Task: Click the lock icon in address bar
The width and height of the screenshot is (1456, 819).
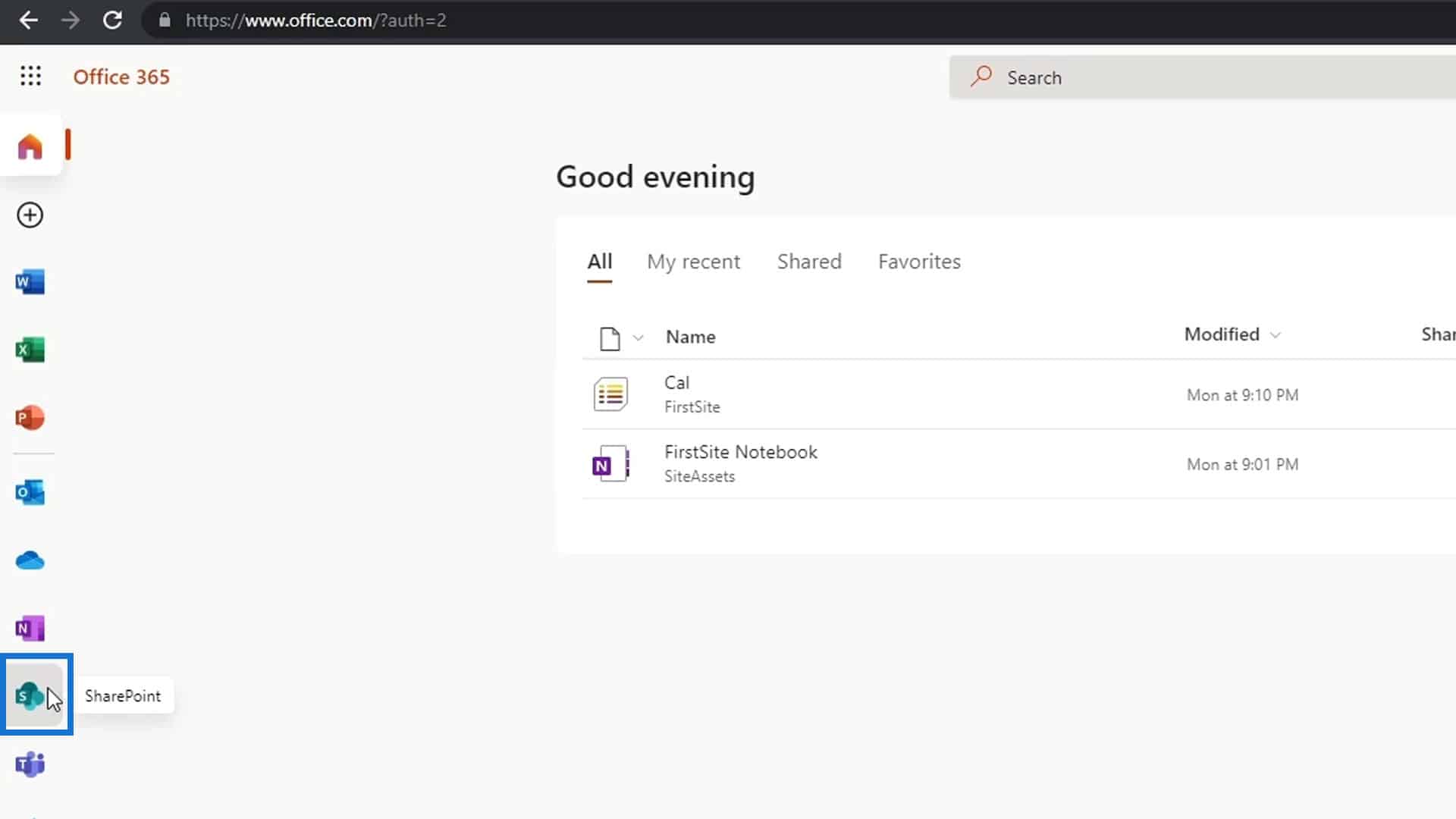Action: (x=165, y=20)
